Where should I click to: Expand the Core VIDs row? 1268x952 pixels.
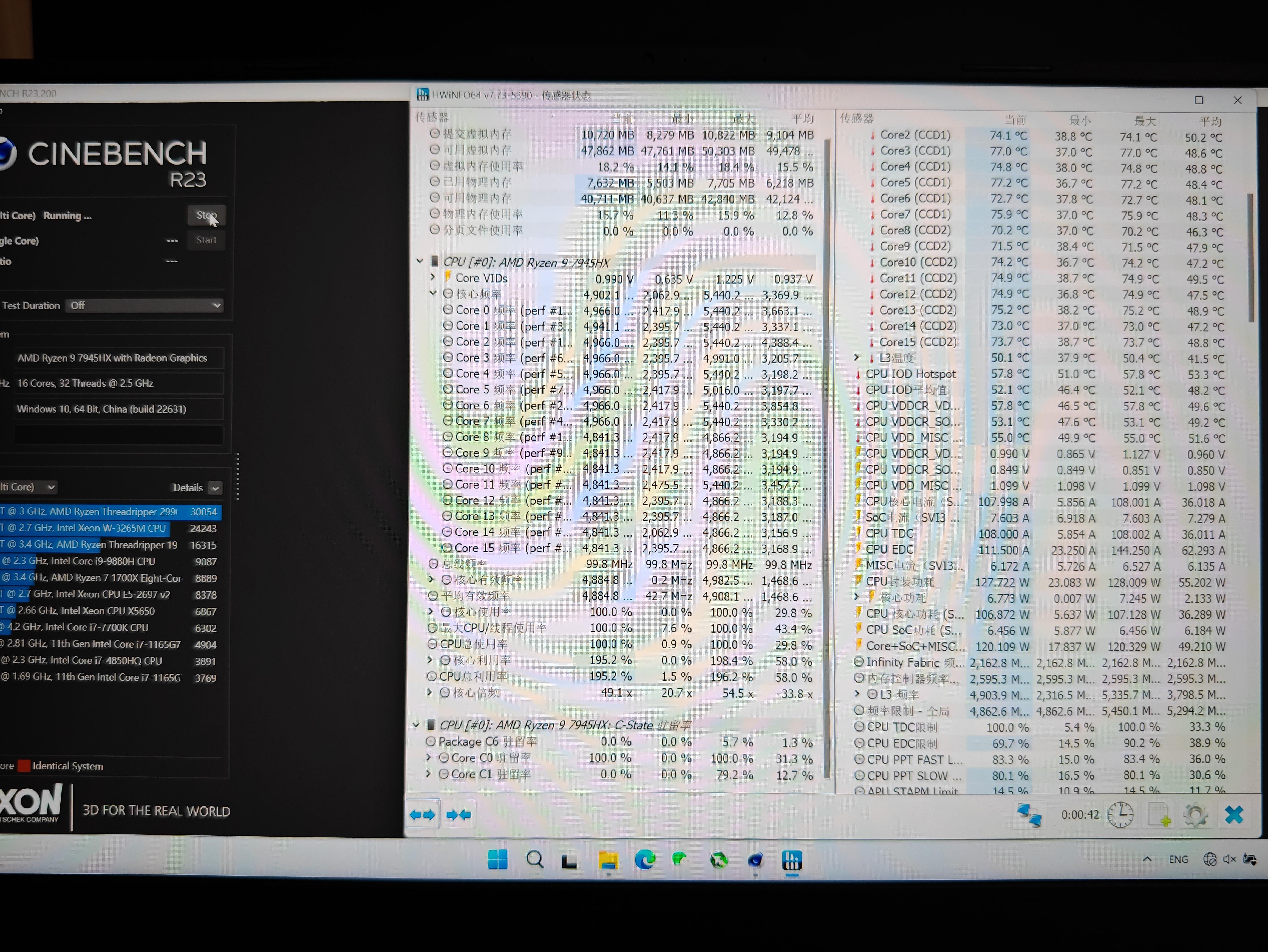(433, 277)
